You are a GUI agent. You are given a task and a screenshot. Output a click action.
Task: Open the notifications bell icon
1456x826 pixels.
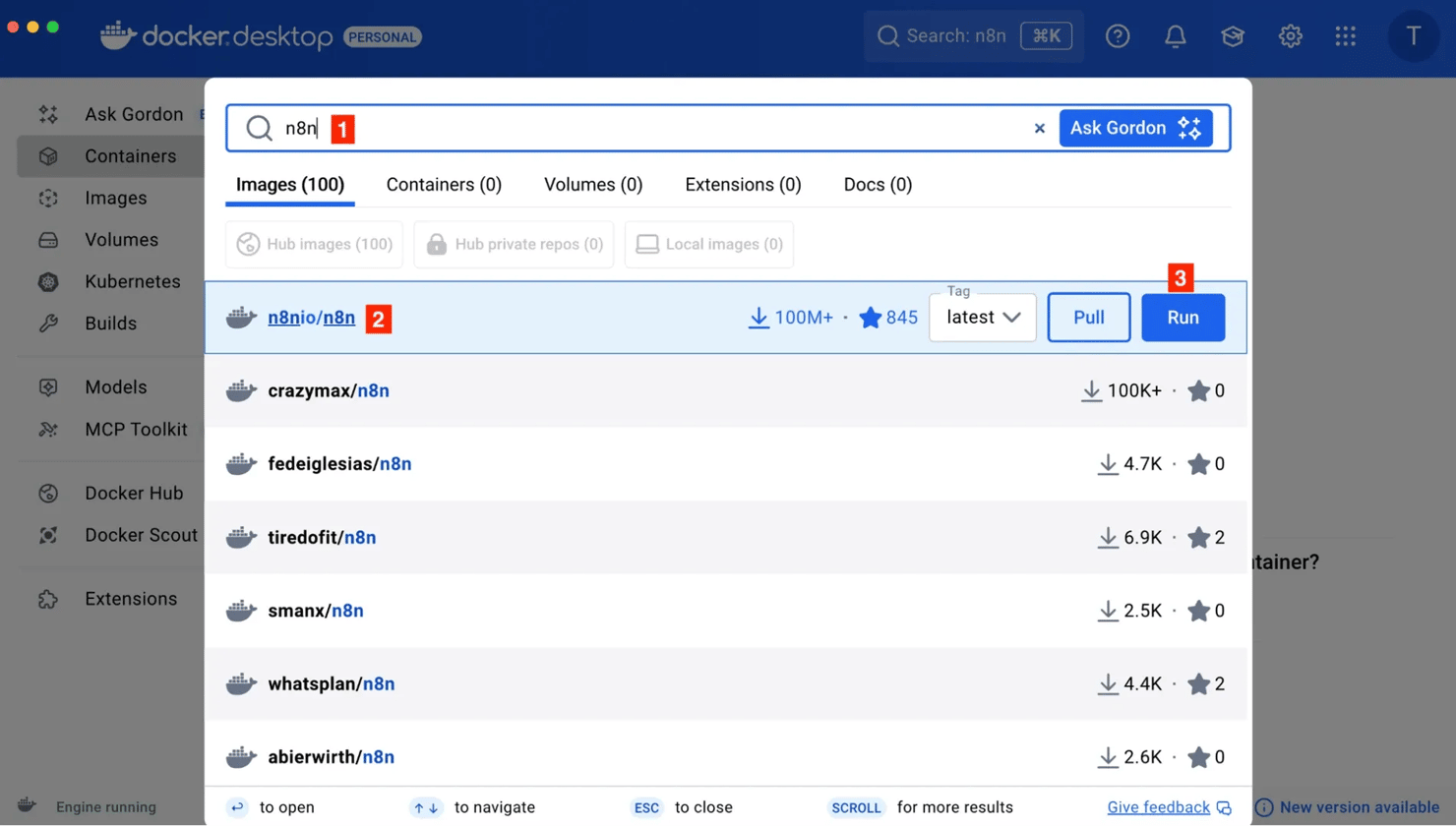click(1175, 36)
